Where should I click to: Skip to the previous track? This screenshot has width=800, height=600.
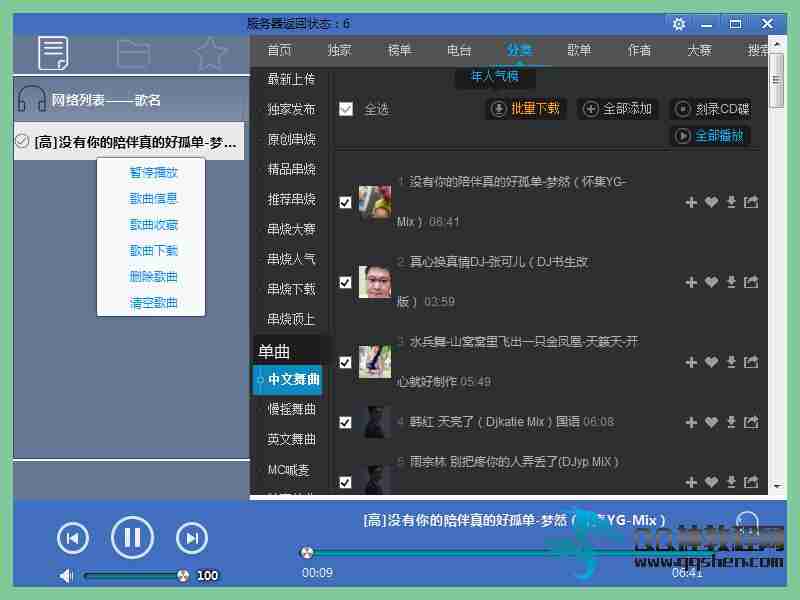point(72,538)
